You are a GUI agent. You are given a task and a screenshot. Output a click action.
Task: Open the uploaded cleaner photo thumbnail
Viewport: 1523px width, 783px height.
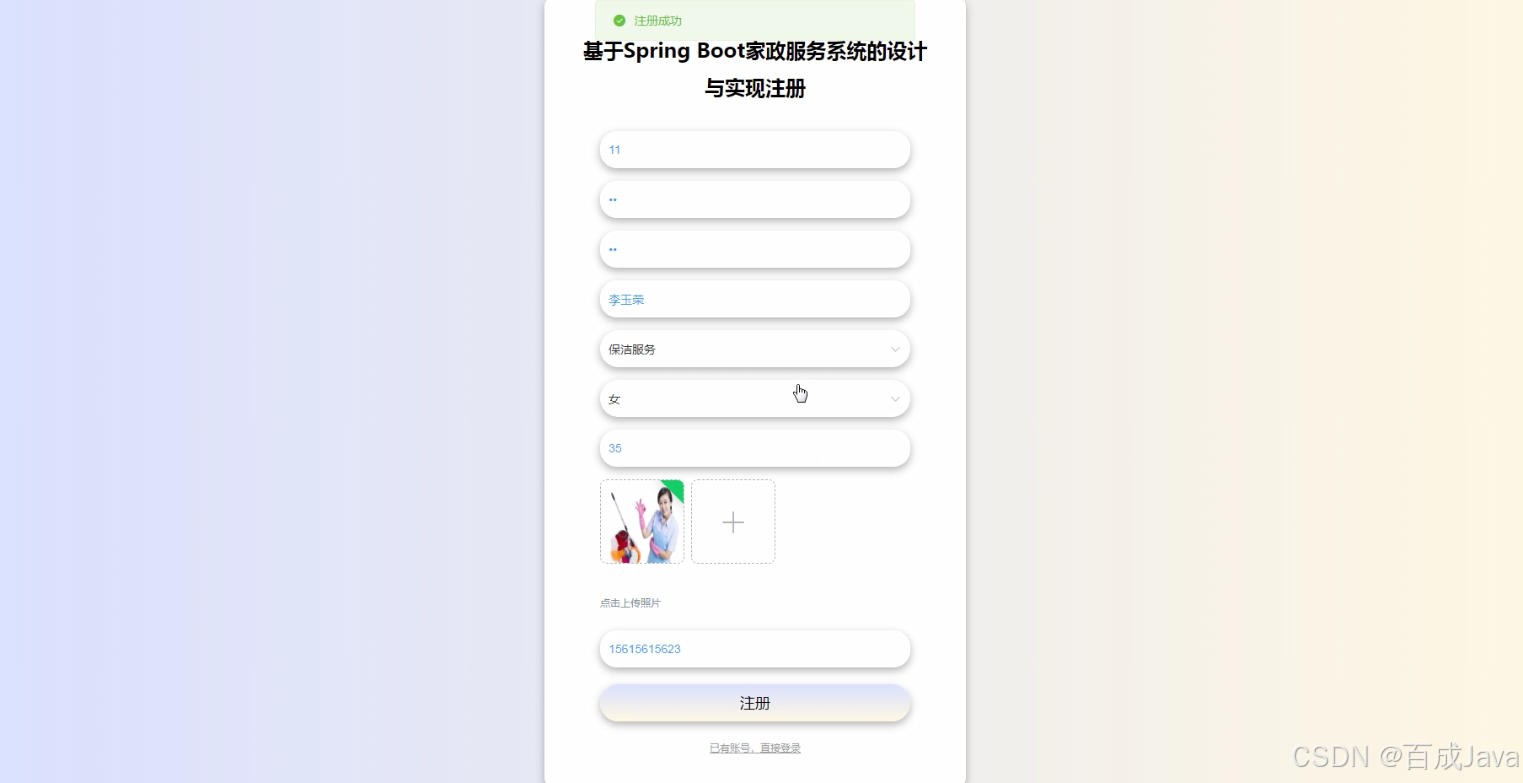click(642, 522)
